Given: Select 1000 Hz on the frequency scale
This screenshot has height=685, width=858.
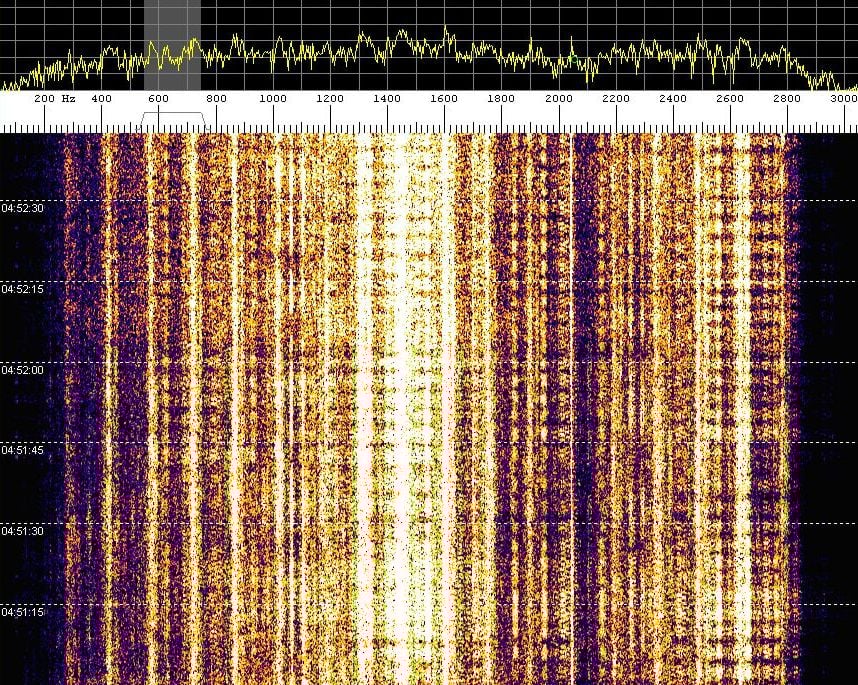Looking at the screenshot, I should 273,98.
